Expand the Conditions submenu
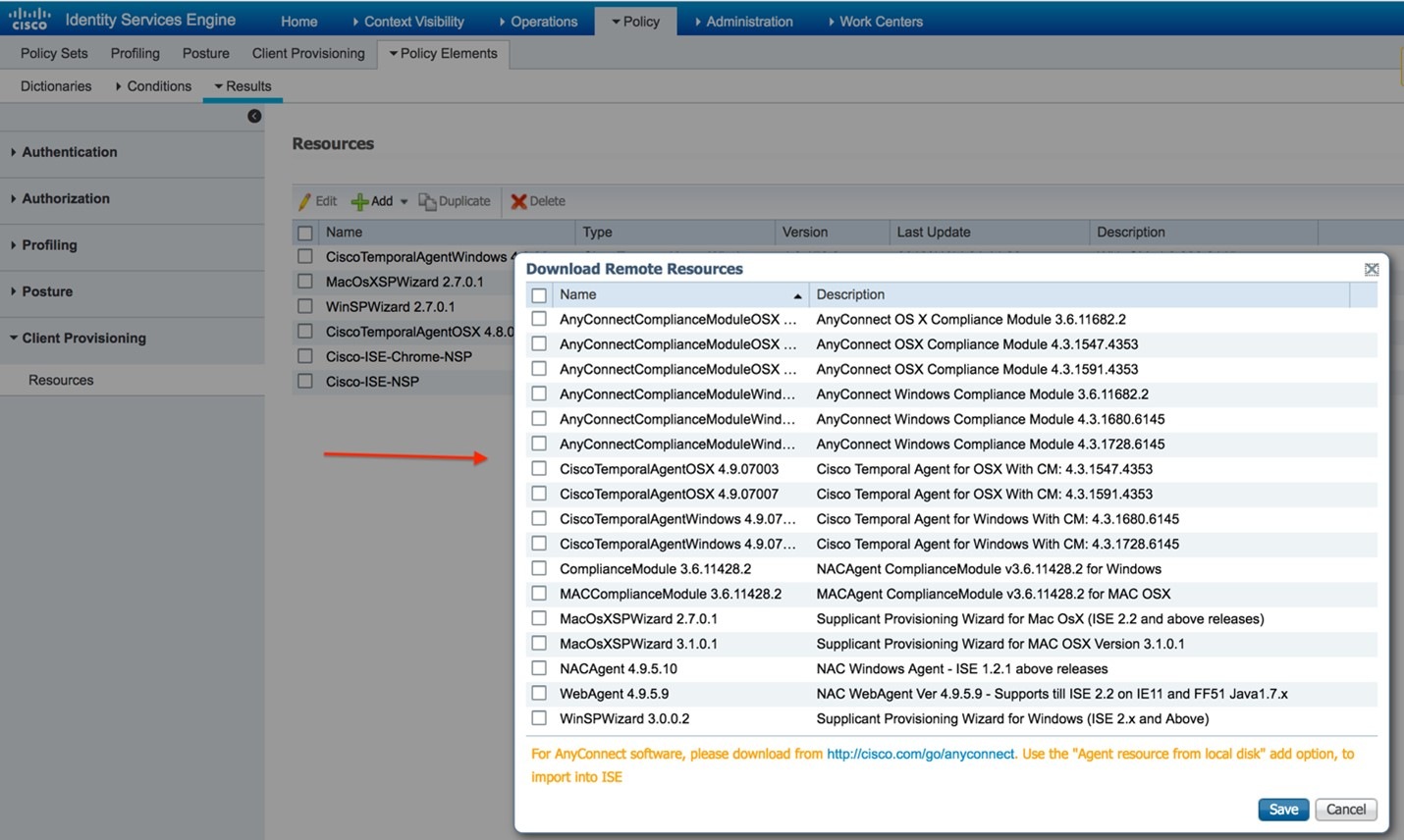Screen dimensions: 1404x840 click(x=153, y=86)
